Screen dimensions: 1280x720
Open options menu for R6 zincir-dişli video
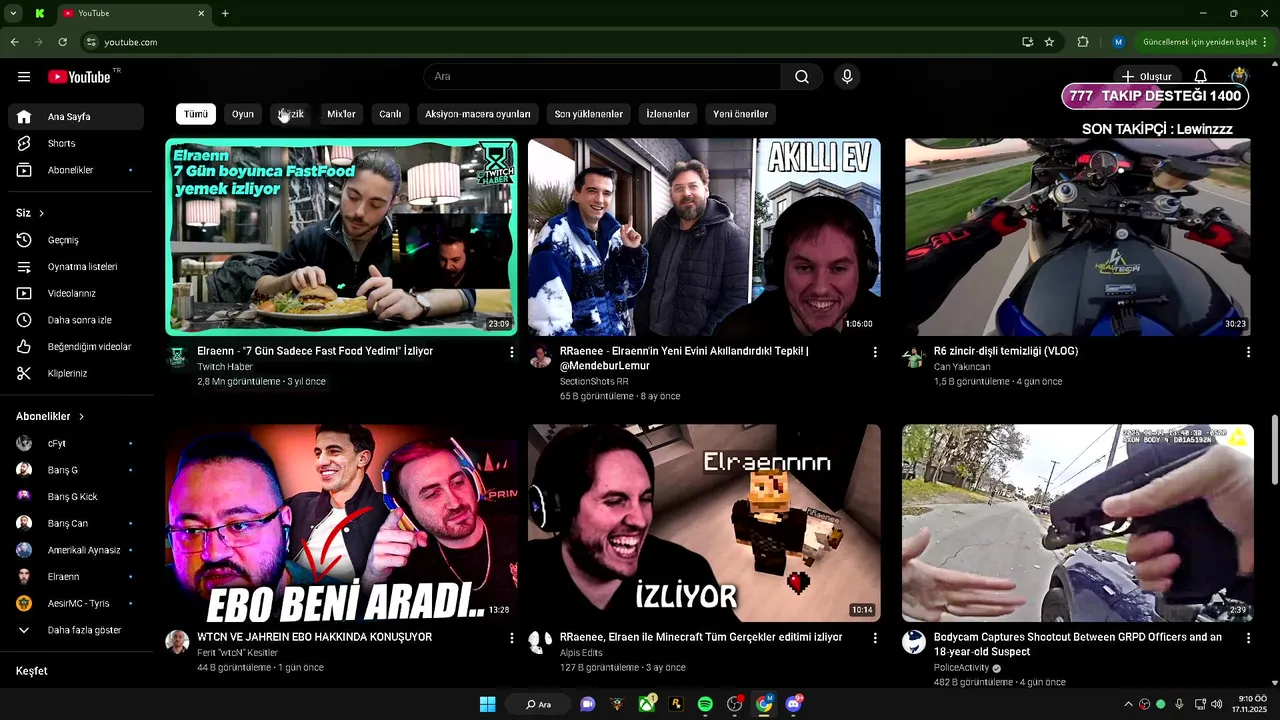pos(1248,352)
